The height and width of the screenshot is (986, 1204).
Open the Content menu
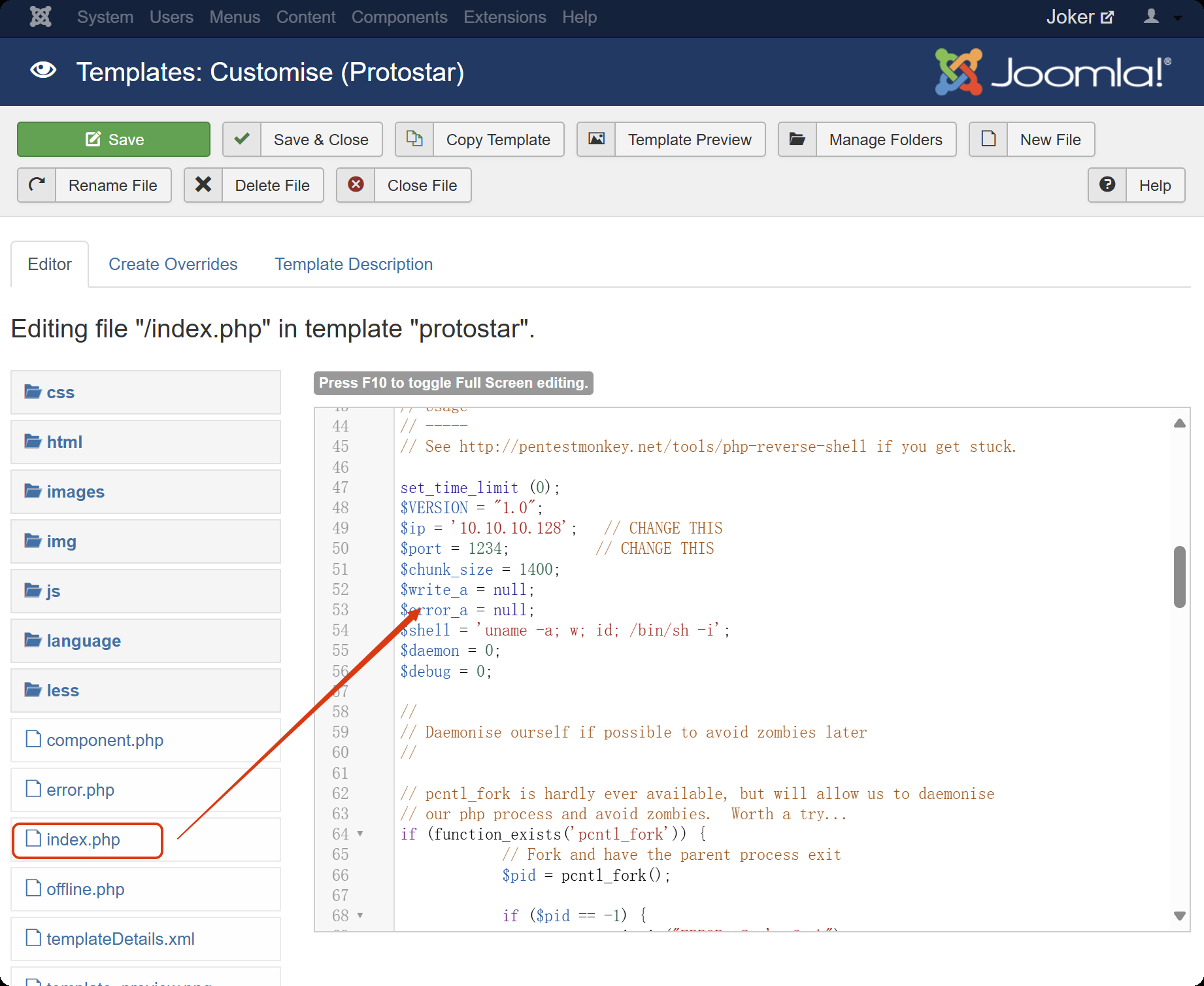click(306, 17)
